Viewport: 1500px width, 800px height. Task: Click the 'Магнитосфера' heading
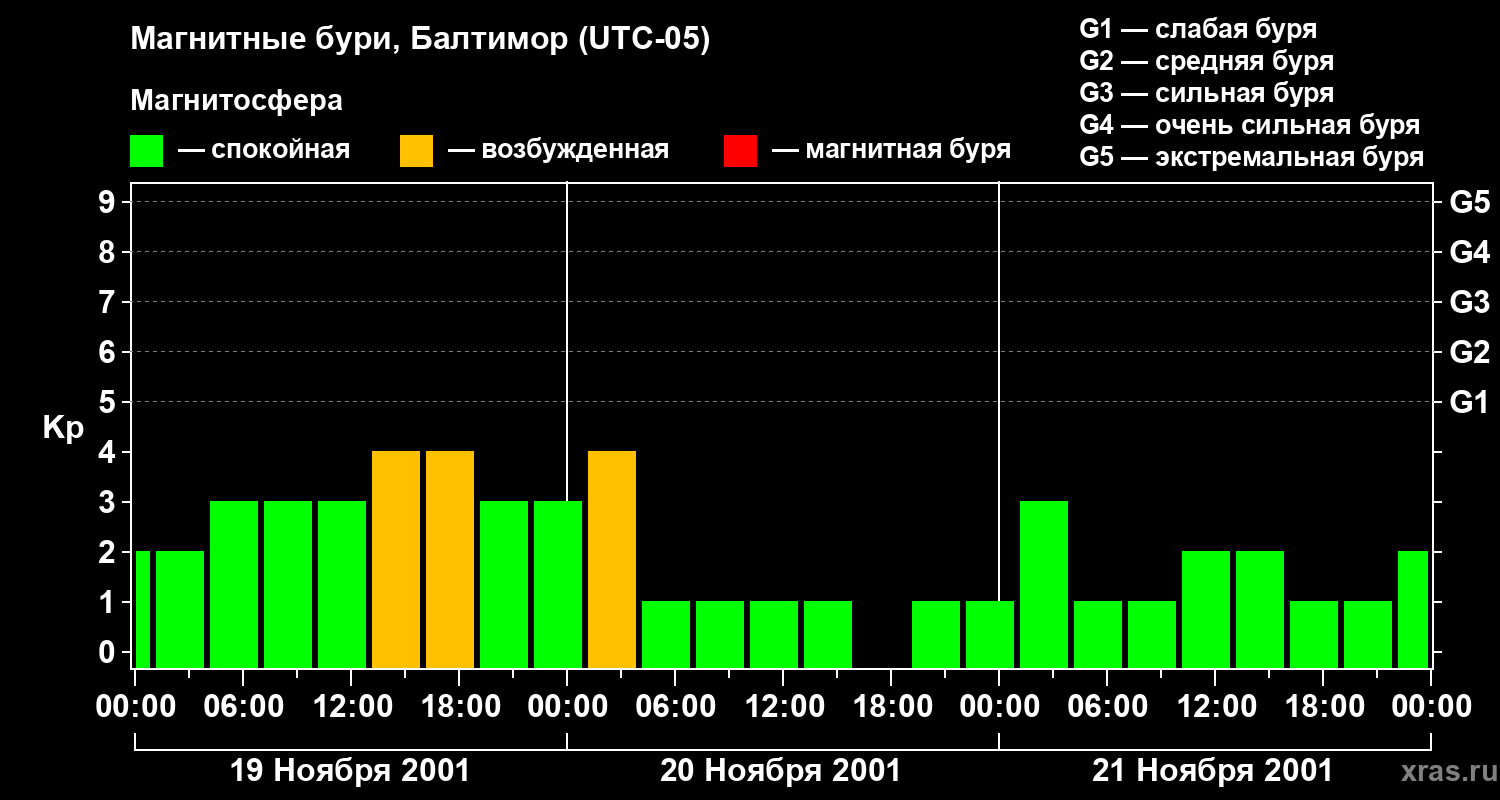click(x=236, y=101)
